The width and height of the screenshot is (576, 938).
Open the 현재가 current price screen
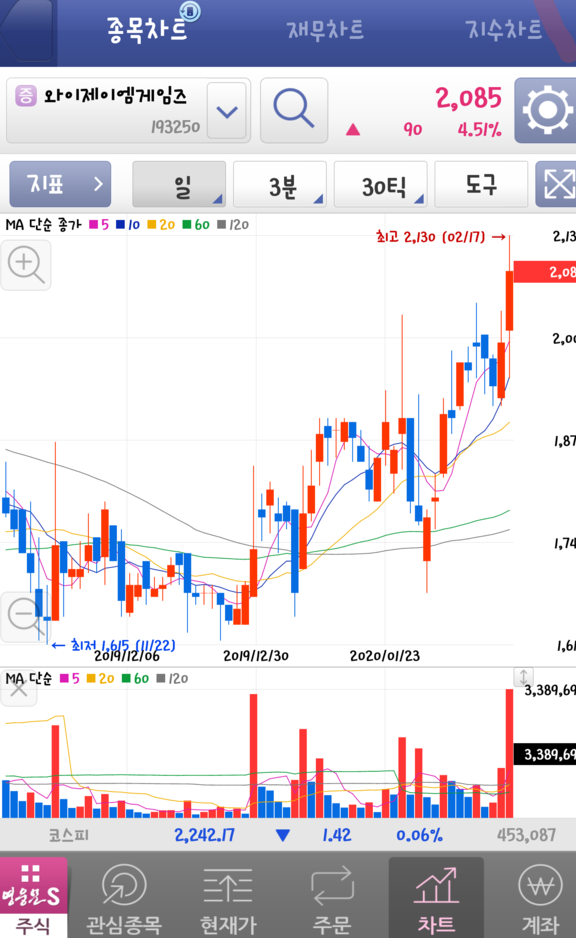pos(228,900)
